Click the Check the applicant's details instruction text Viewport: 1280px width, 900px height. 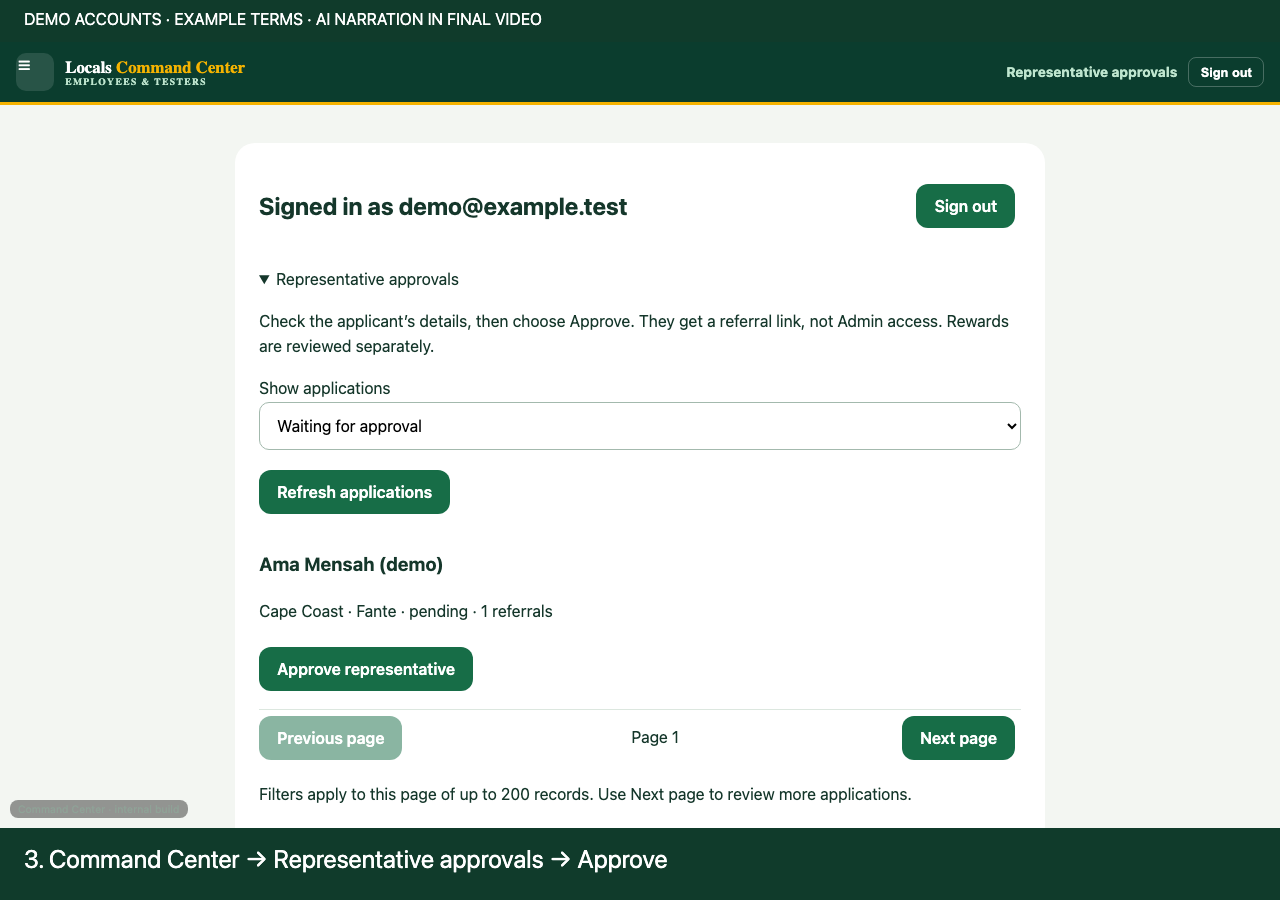[634, 334]
